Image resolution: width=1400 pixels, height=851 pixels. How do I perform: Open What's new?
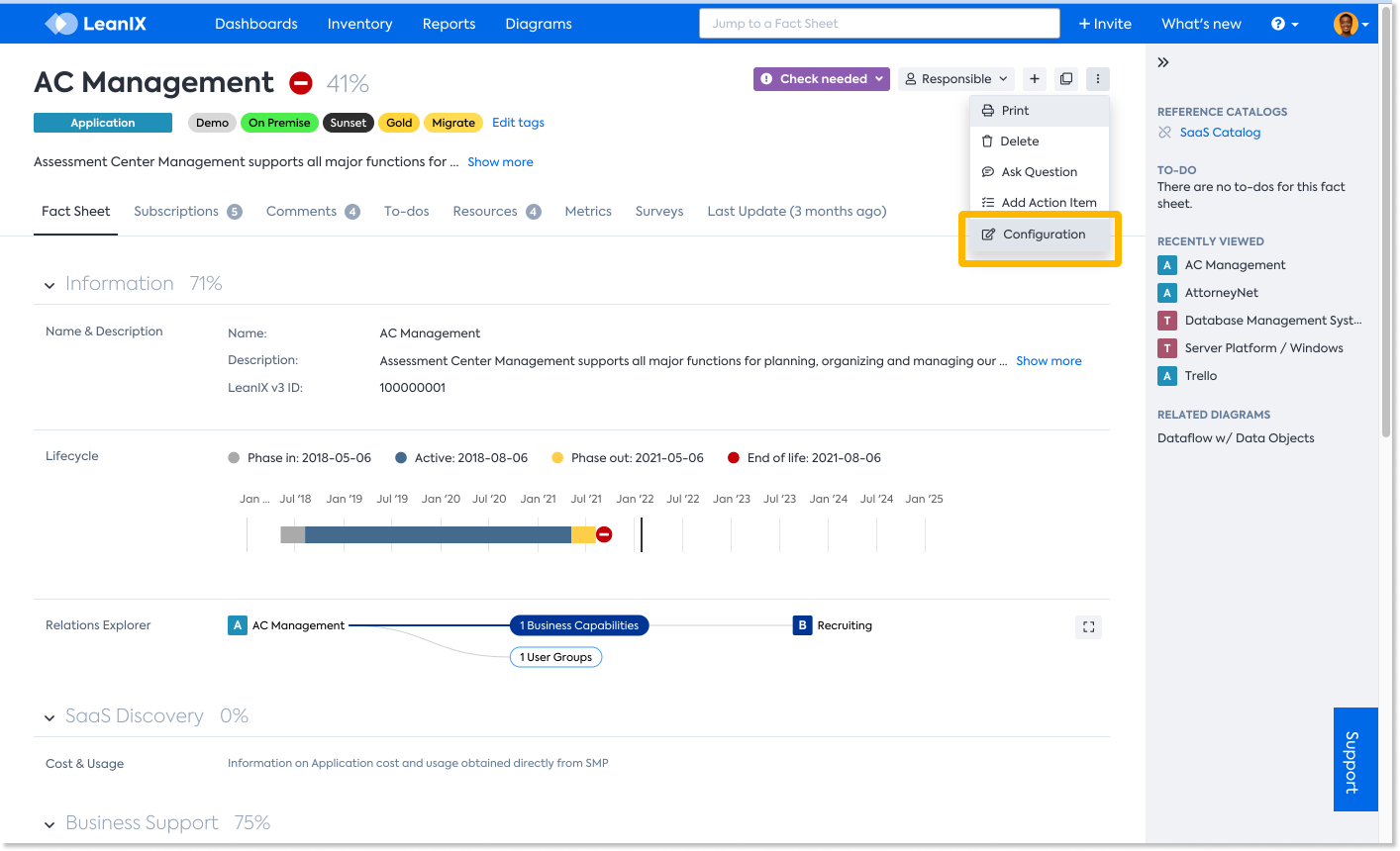coord(1201,24)
